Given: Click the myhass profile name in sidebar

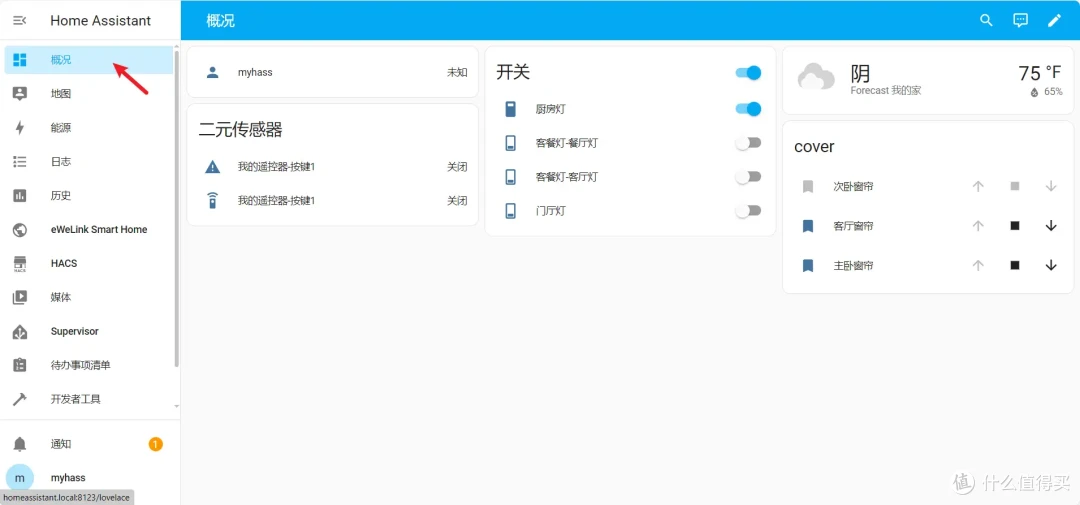Looking at the screenshot, I should (68, 477).
